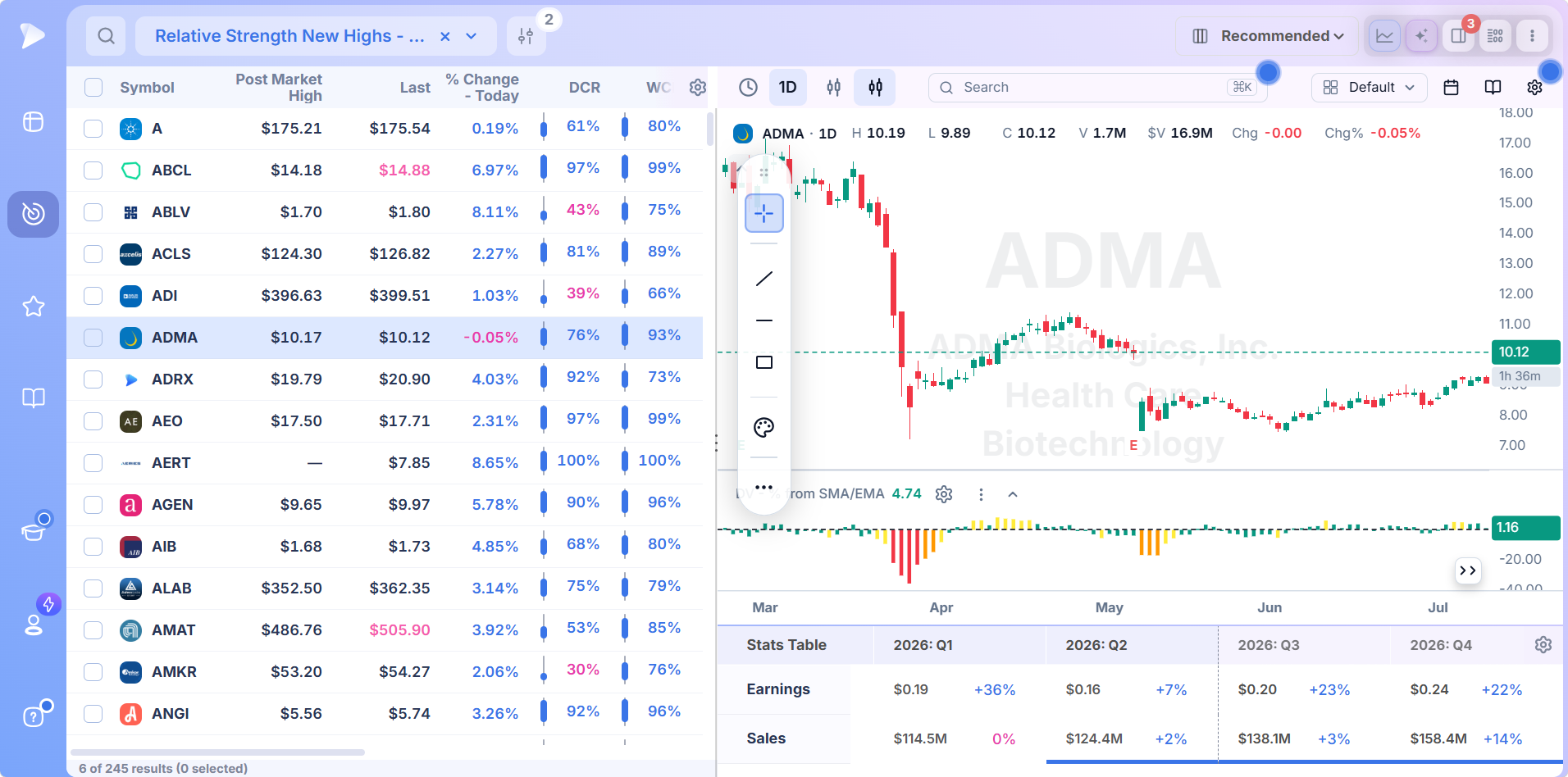Check the ANGI row checkbox

[x=93, y=714]
